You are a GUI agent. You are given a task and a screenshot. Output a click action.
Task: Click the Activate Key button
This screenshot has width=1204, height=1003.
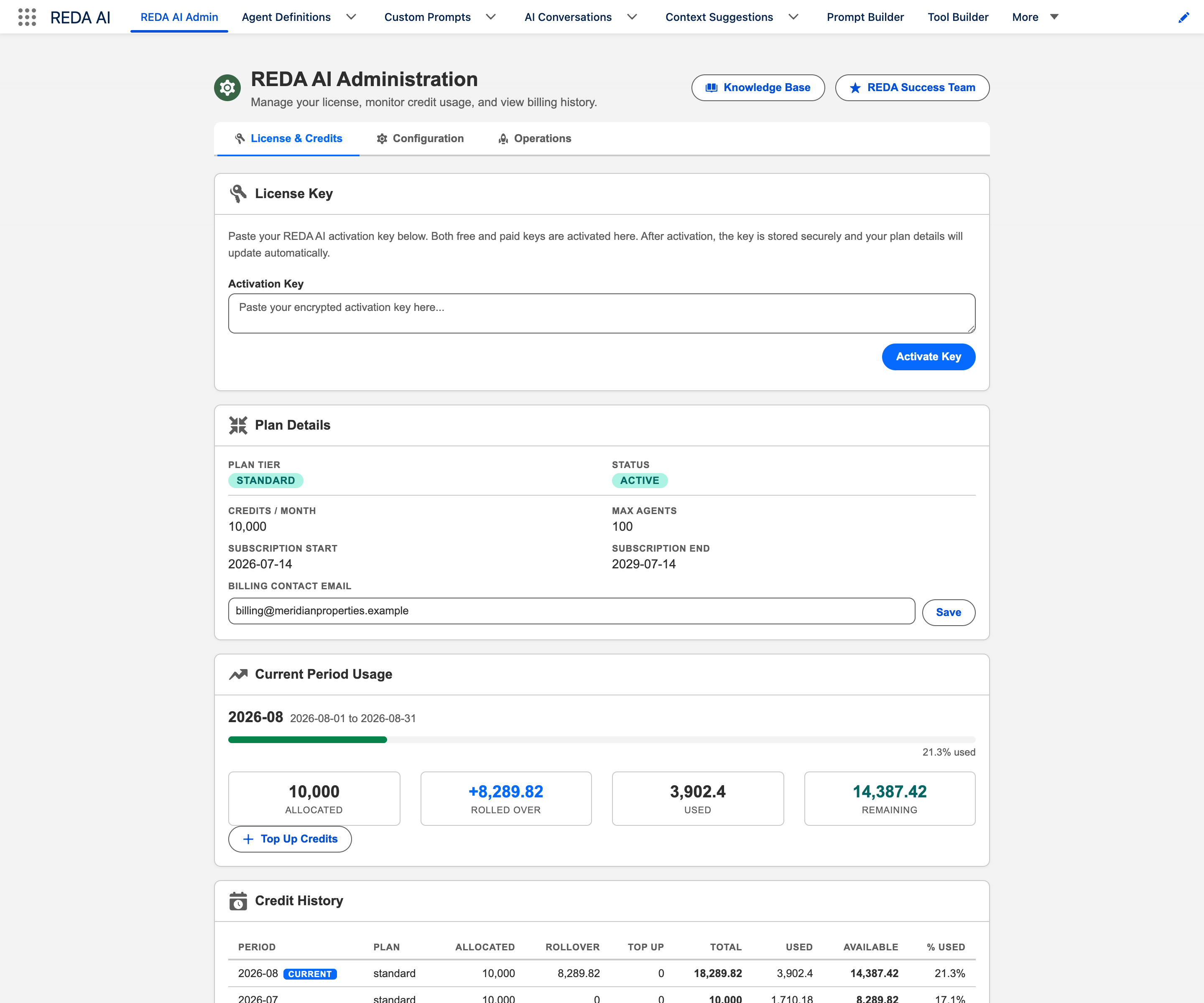coord(928,356)
